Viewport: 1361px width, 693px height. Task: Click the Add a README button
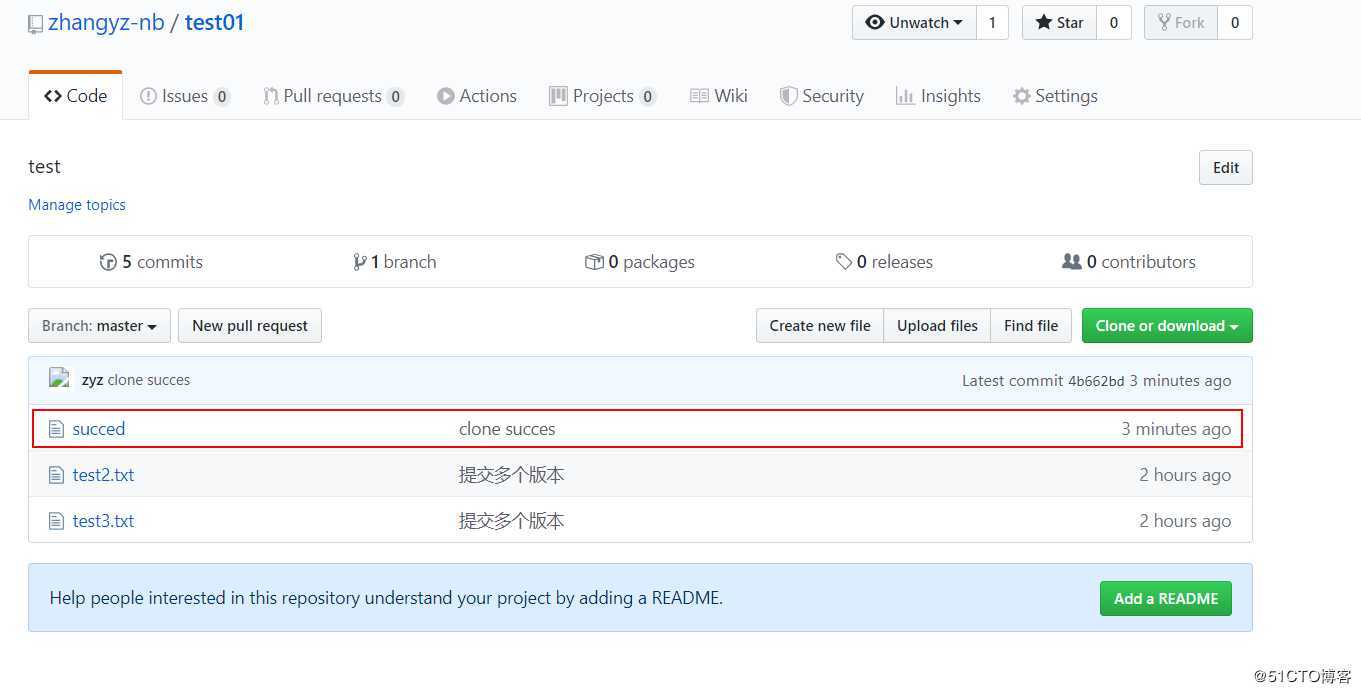[x=1166, y=599]
